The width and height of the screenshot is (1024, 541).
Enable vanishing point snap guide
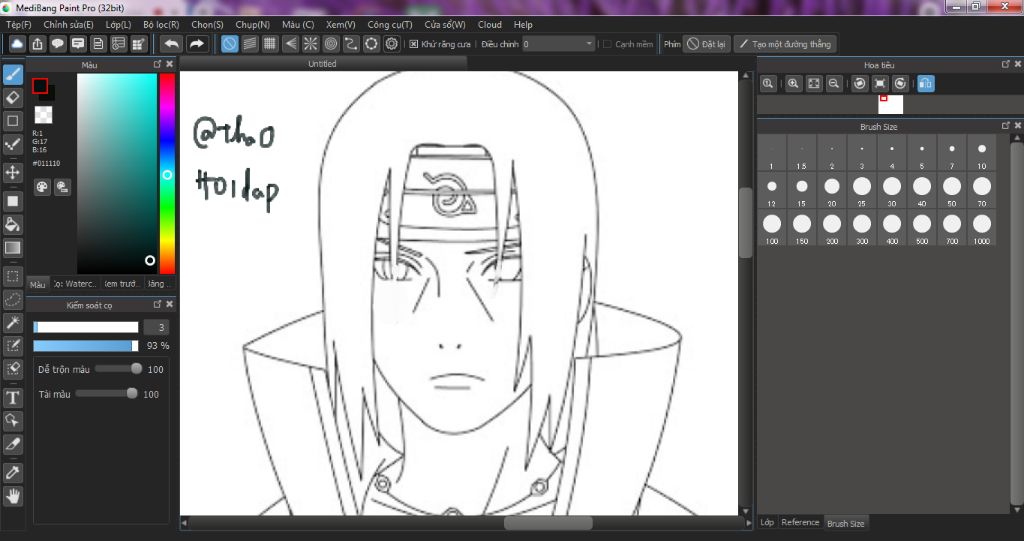(x=290, y=44)
